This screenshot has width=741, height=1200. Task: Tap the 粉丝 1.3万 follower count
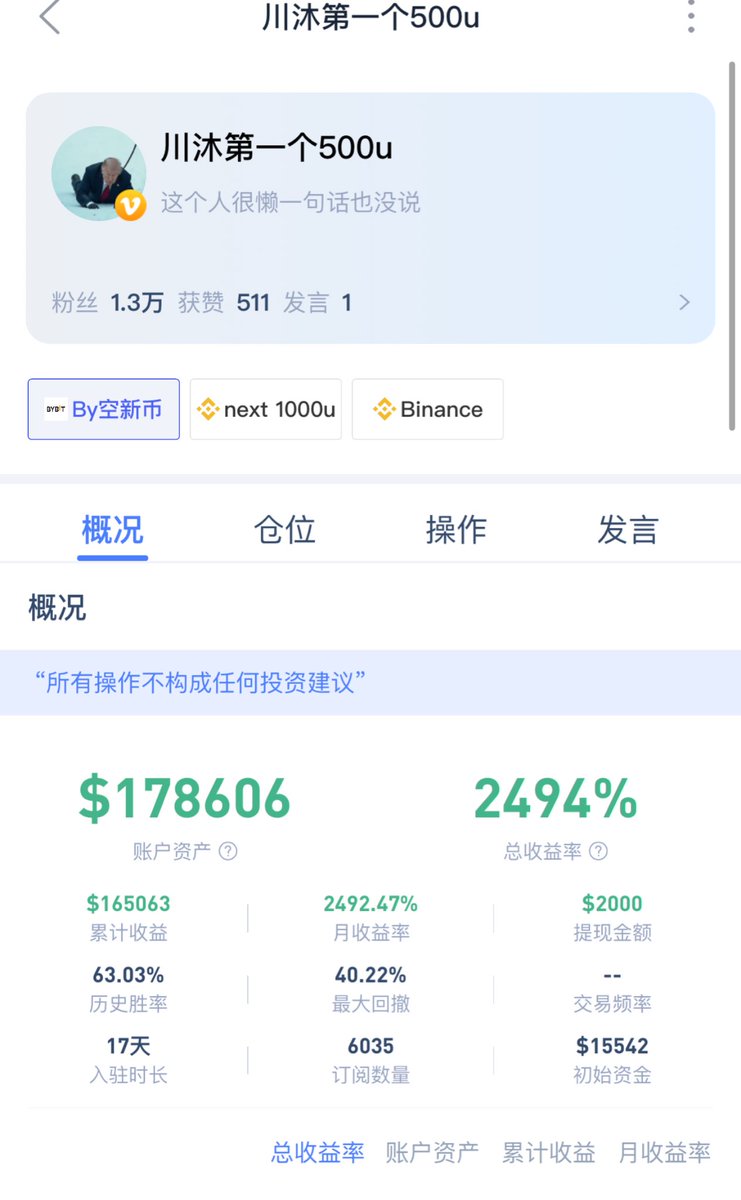pyautogui.click(x=108, y=303)
